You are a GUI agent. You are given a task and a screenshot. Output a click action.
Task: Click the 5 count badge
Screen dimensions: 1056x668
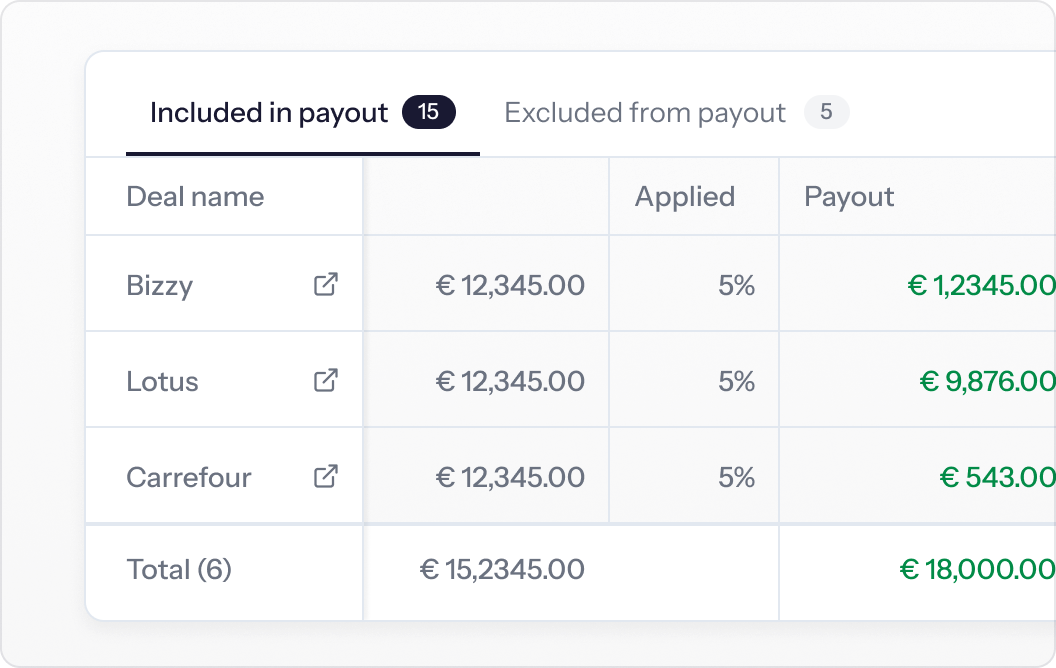pyautogui.click(x=826, y=112)
